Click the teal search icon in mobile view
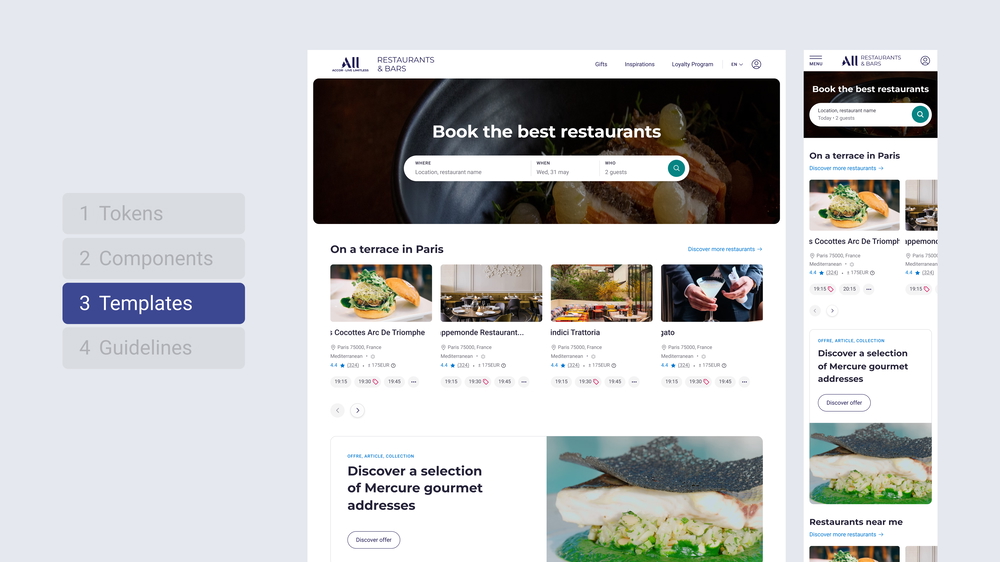The height and width of the screenshot is (562, 1000). click(920, 114)
